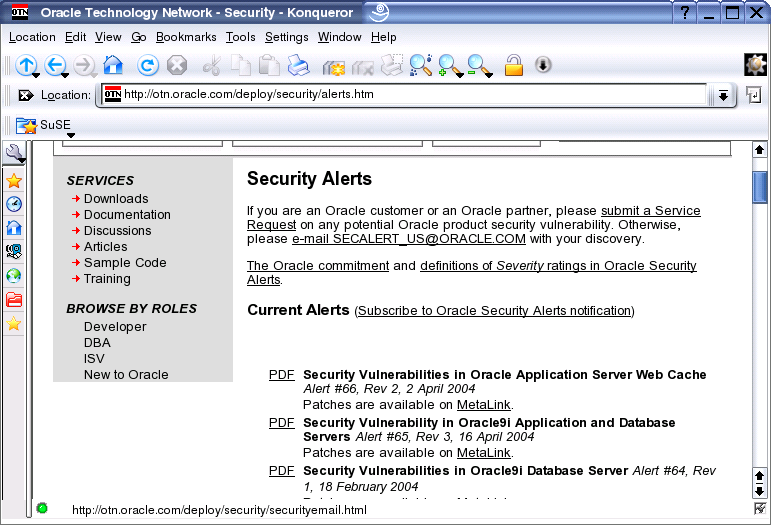771x525 pixels.
Task: Open the red Root Folder panel in sidebar
Action: (14, 299)
